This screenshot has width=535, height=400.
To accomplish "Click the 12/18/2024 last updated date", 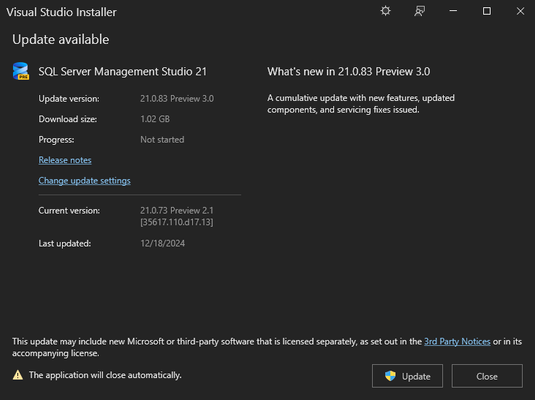I will (163, 243).
